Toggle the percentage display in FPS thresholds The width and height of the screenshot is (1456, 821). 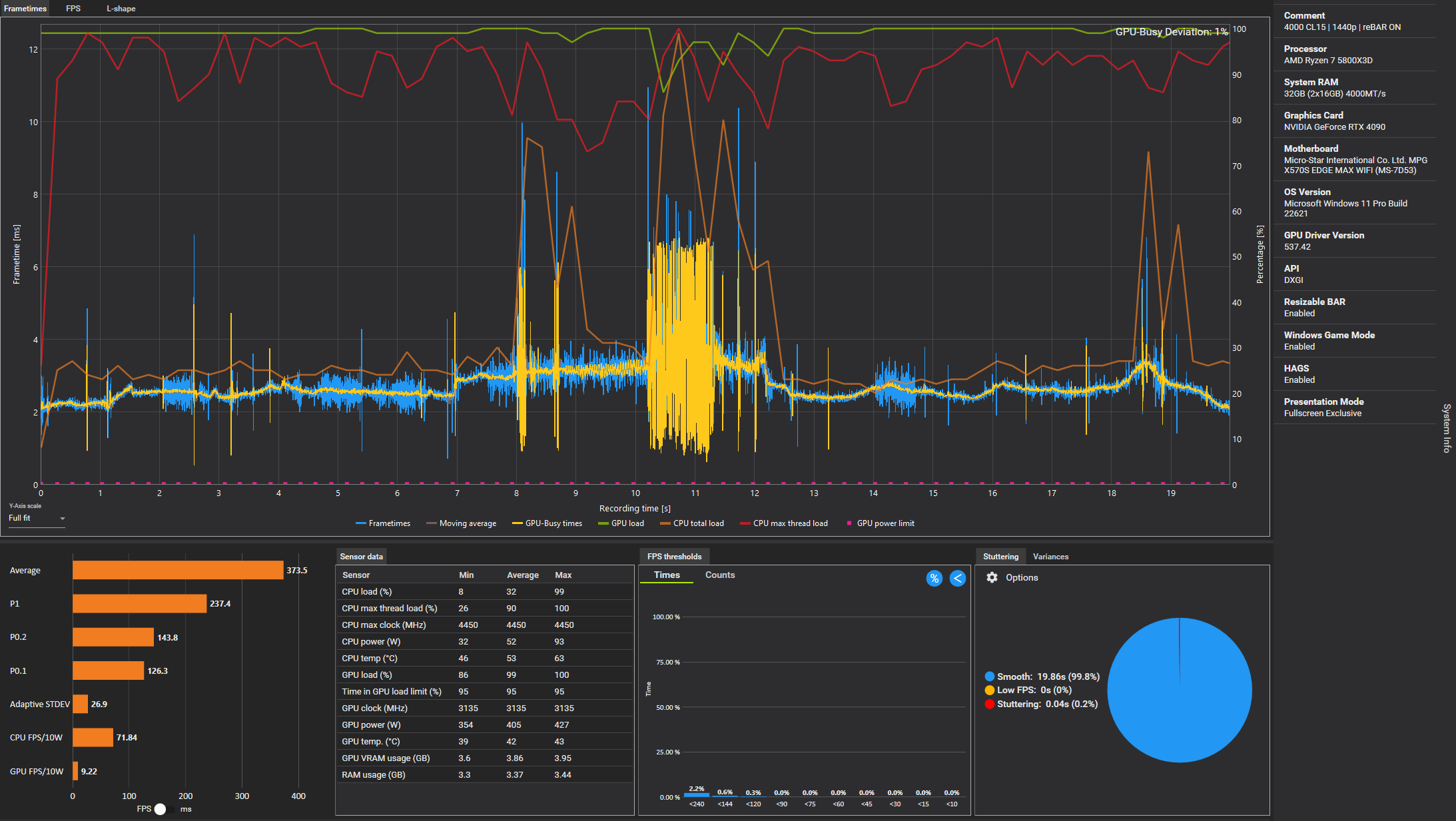click(934, 578)
